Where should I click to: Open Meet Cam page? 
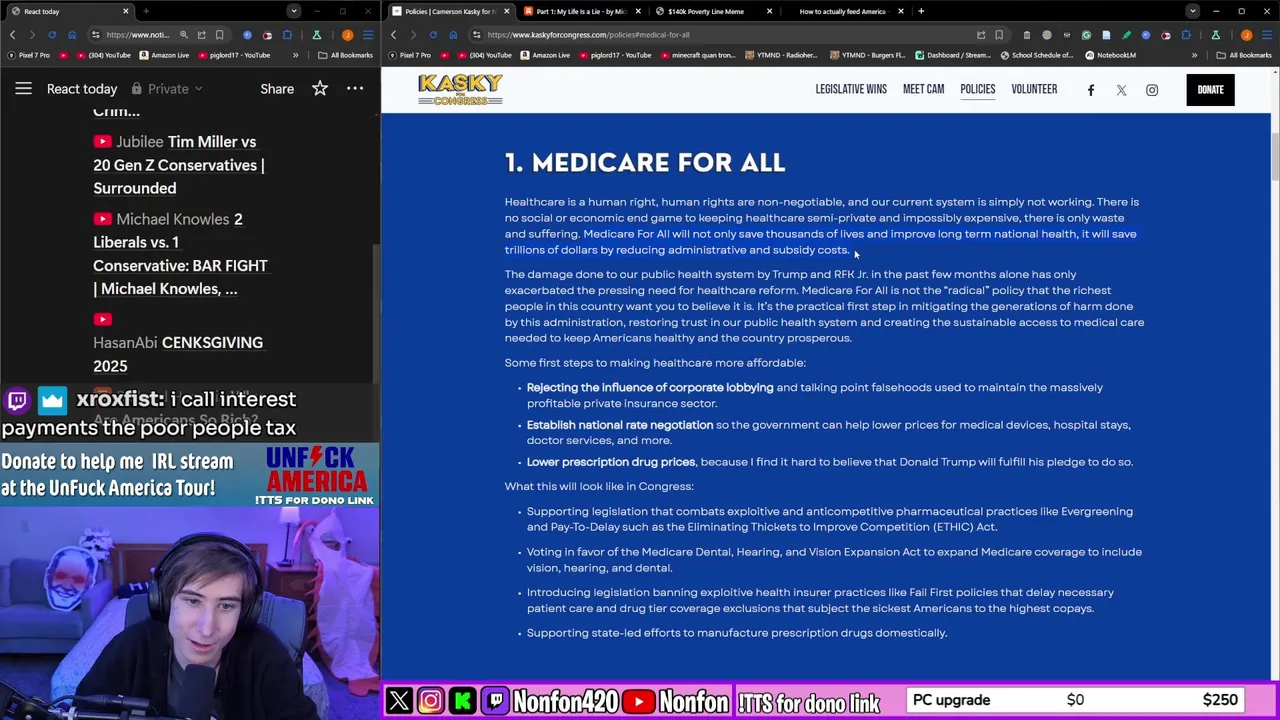(923, 89)
